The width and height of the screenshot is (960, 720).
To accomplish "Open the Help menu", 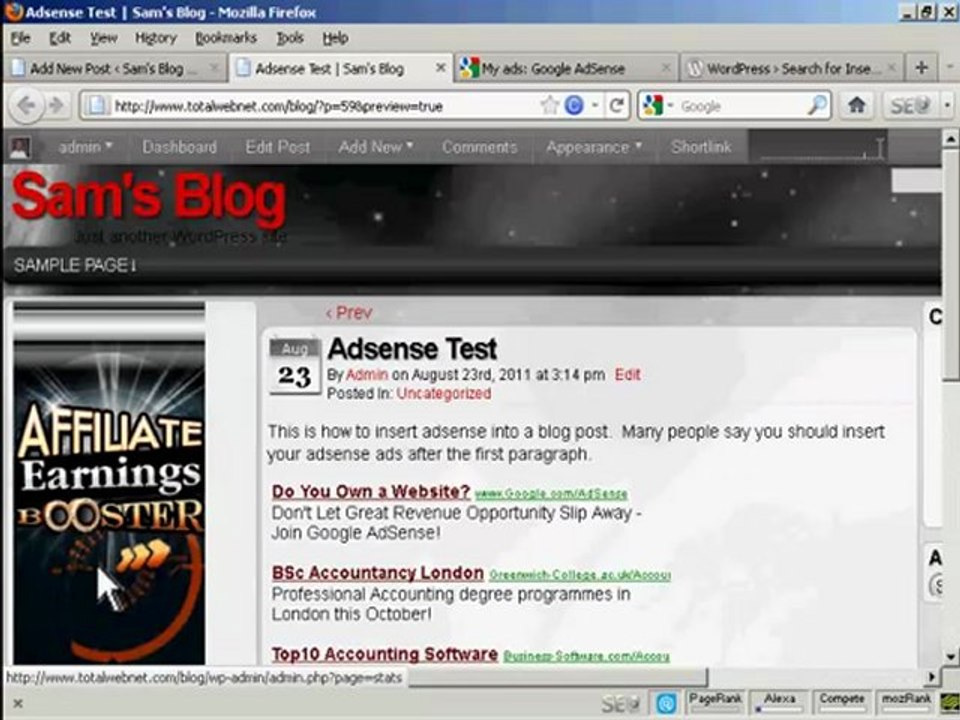I will pos(336,38).
